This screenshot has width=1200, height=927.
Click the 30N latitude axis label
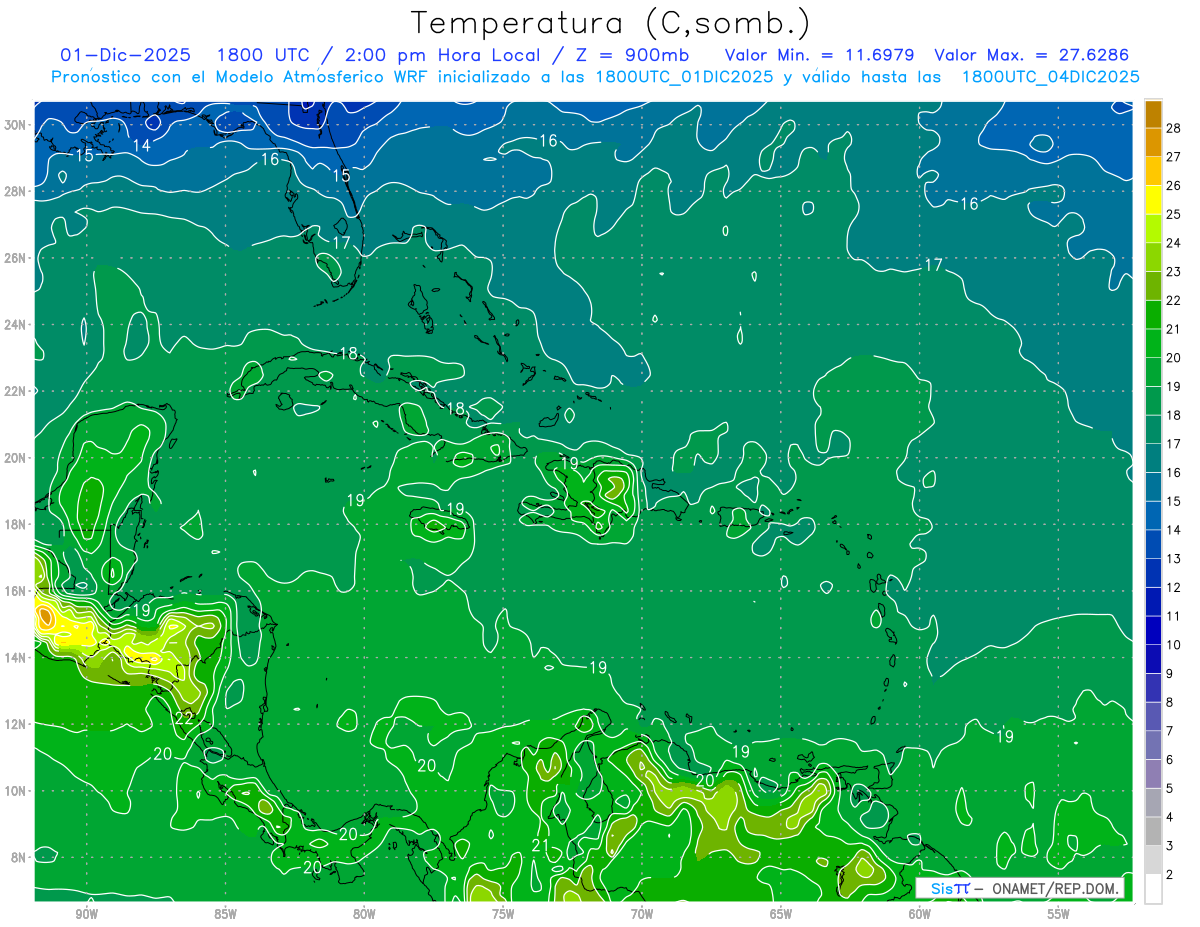coord(16,125)
